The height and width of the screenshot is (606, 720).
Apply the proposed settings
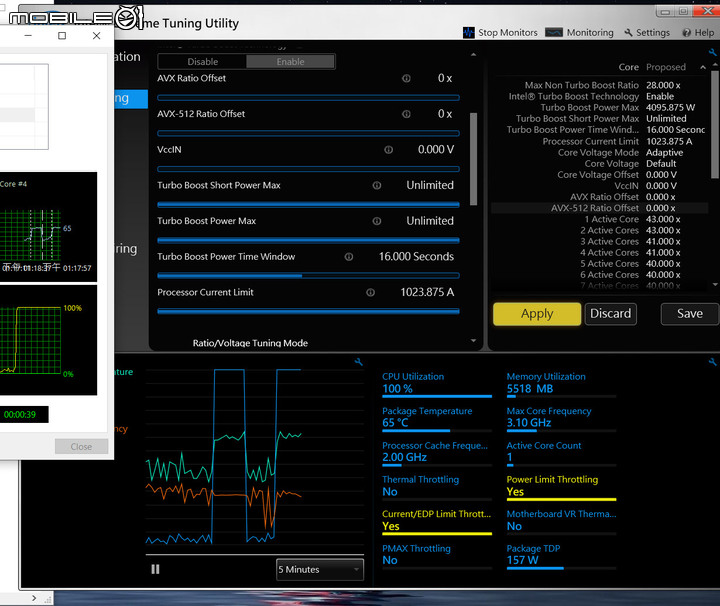coord(537,314)
